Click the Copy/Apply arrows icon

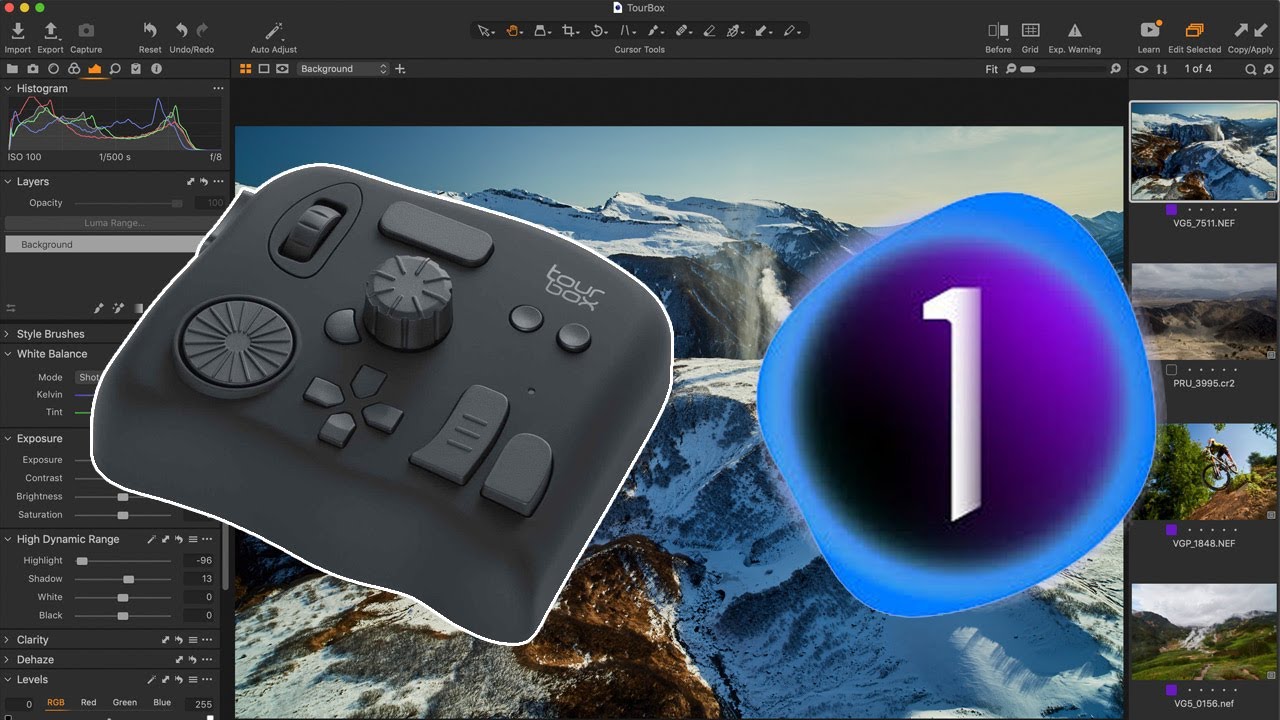pos(1250,31)
